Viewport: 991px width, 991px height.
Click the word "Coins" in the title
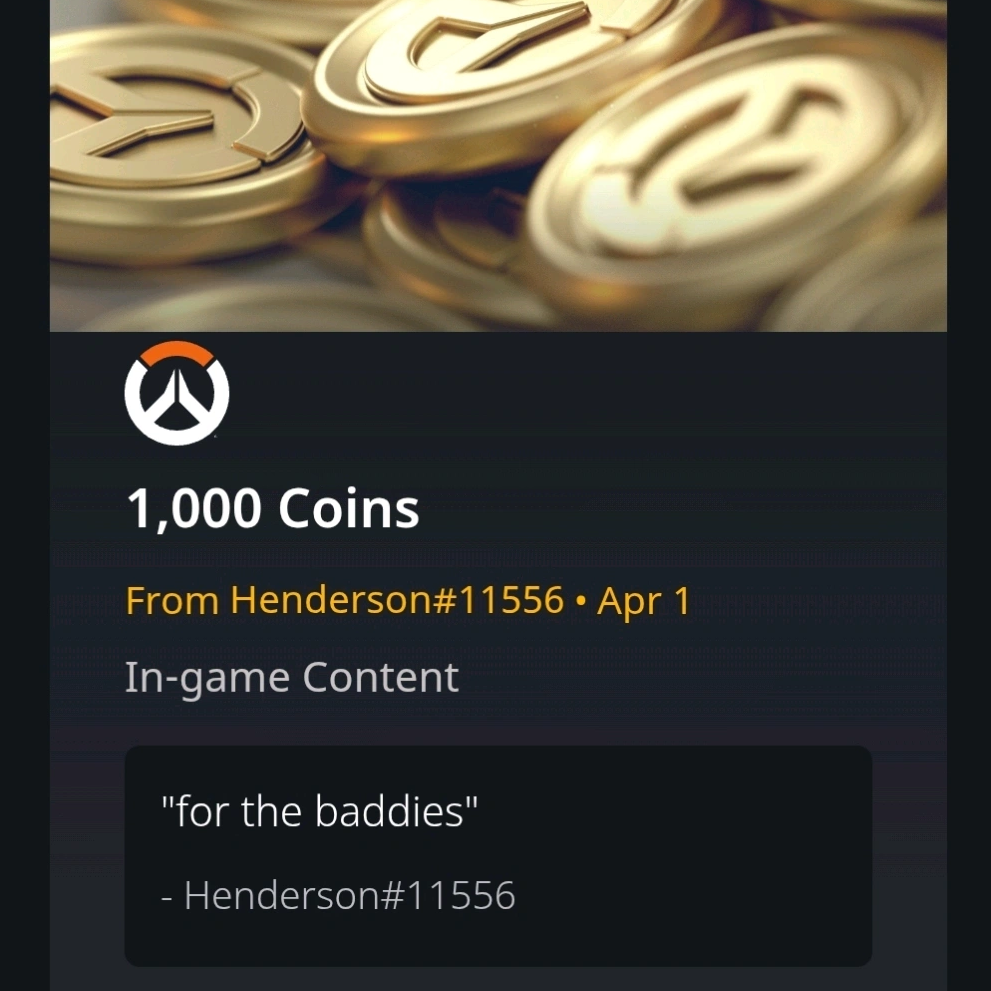(x=348, y=508)
